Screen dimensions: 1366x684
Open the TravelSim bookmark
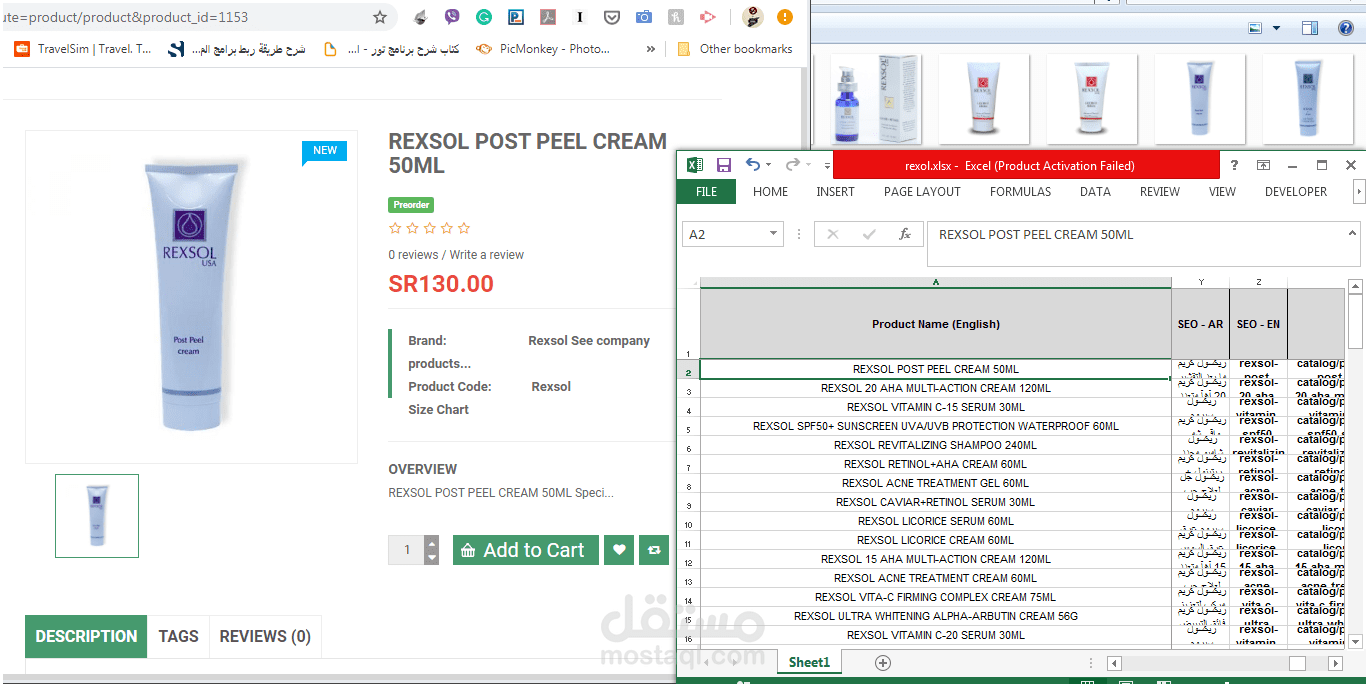83,48
